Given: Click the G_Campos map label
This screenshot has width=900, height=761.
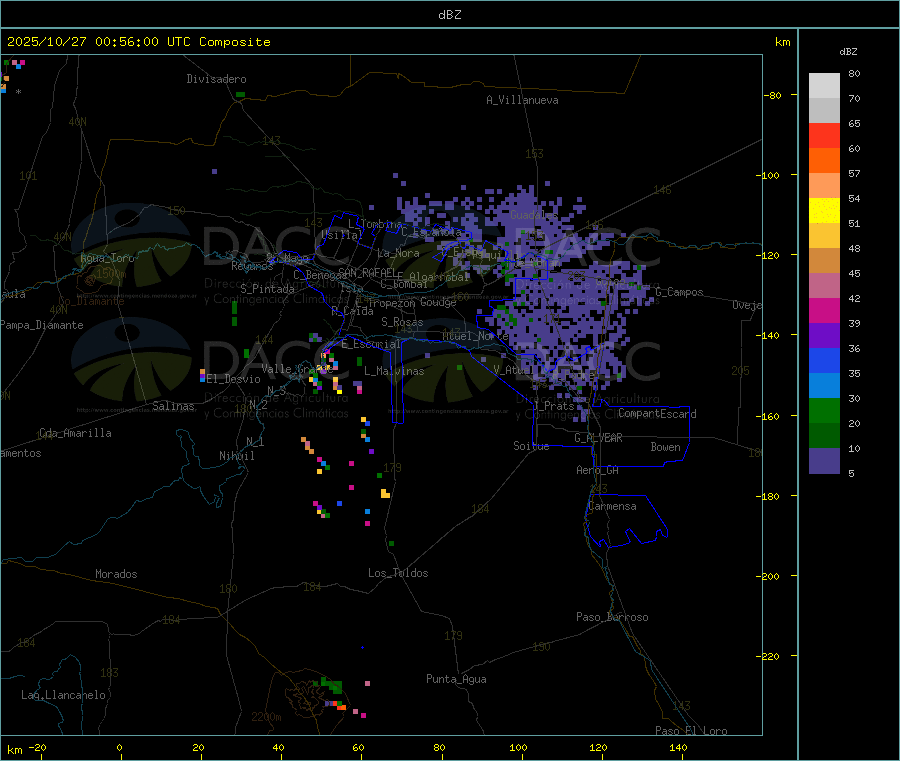Looking at the screenshot, I should [x=679, y=292].
